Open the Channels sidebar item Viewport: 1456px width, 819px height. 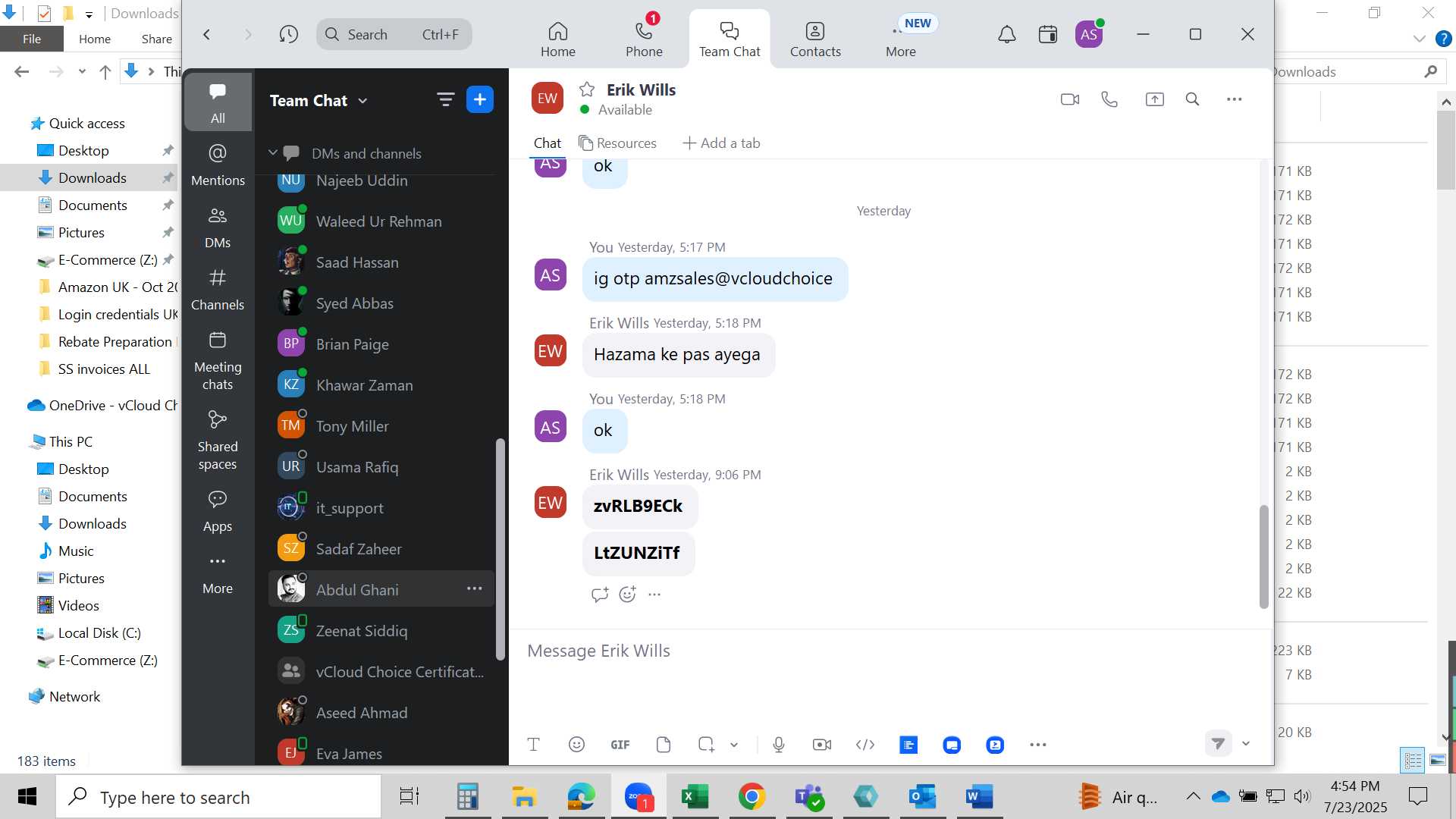(218, 289)
